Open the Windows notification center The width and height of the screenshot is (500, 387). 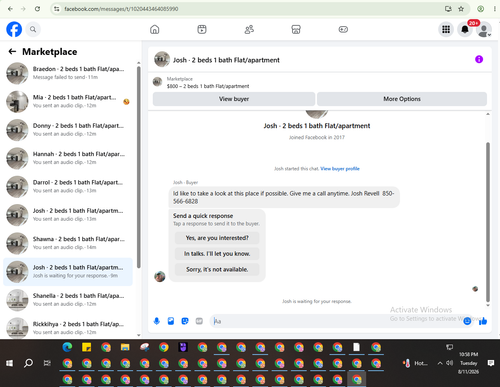[491, 363]
